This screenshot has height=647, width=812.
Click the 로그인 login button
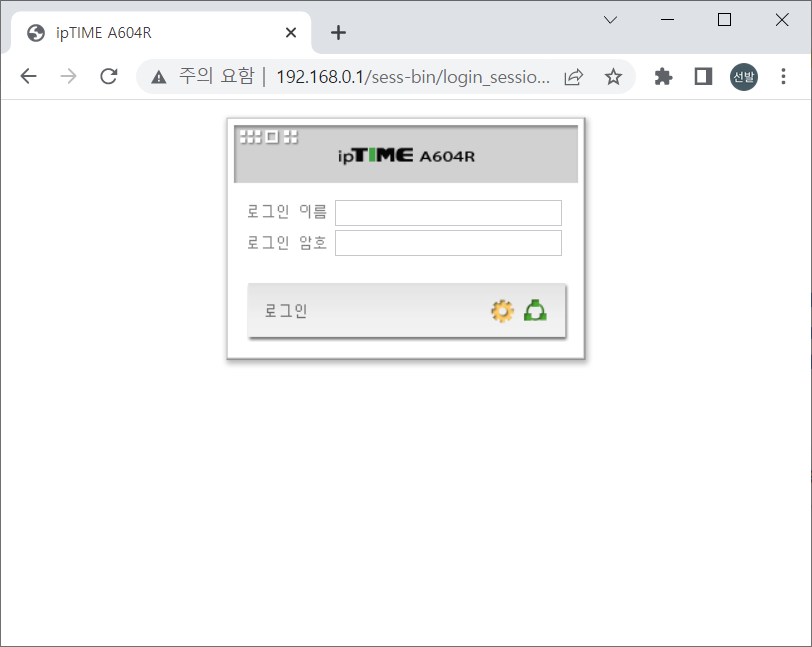tap(407, 310)
